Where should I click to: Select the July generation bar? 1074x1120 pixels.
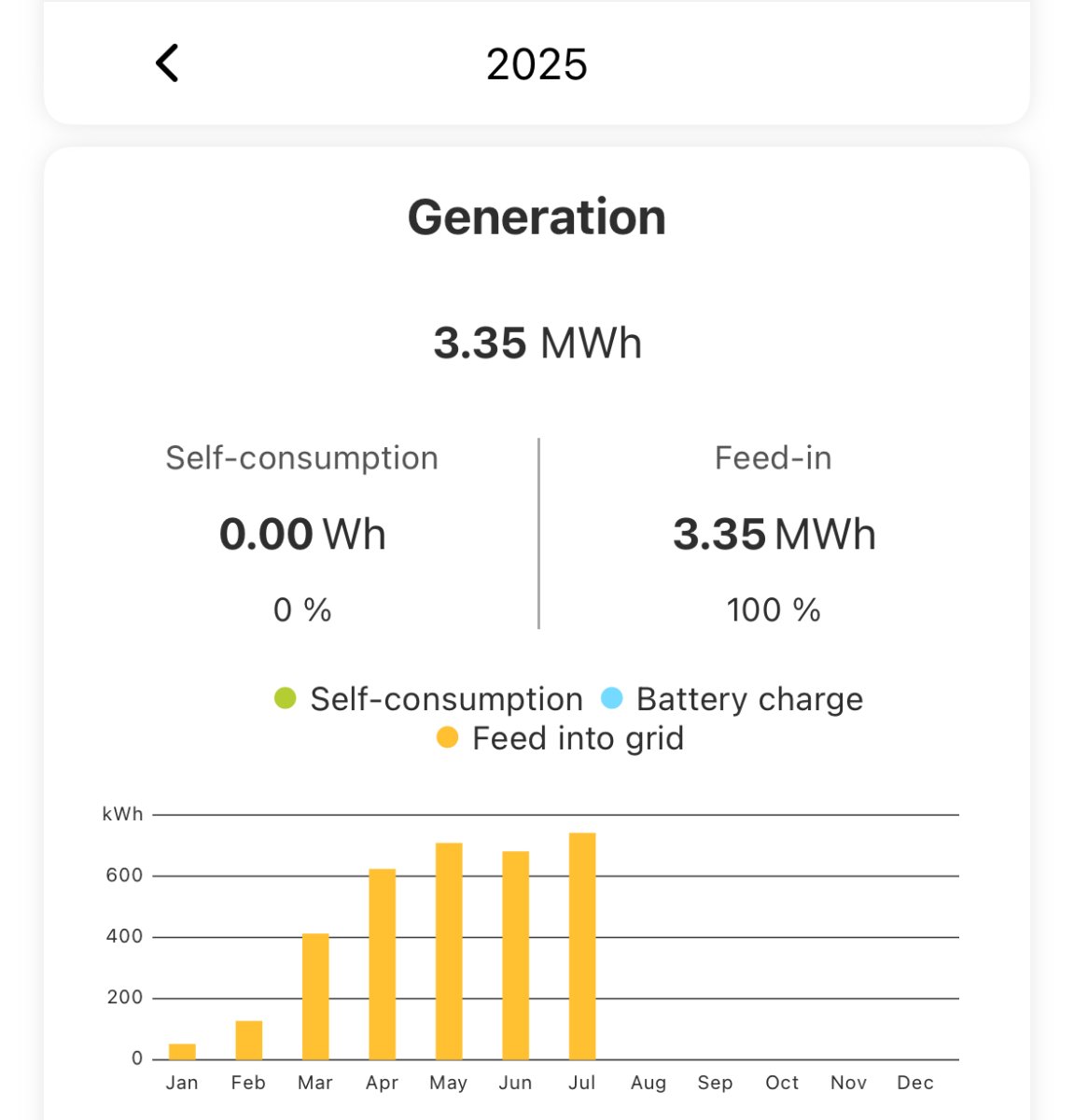point(582,945)
